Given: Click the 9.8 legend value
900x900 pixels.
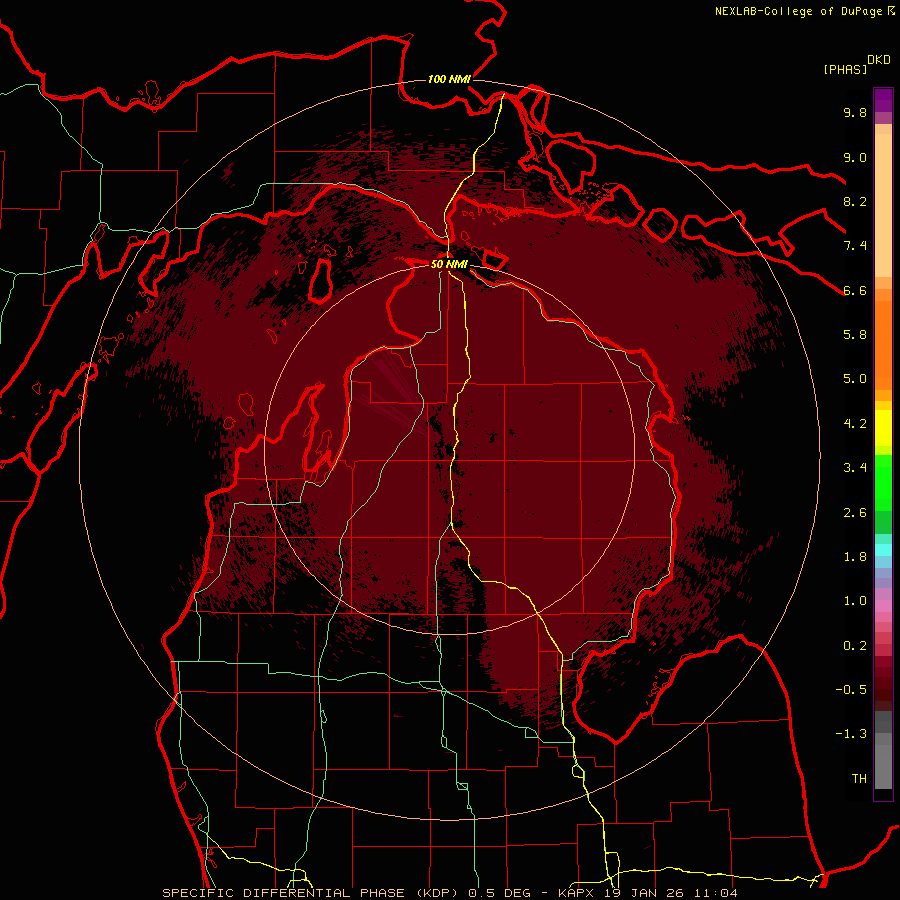Looking at the screenshot, I should (855, 112).
